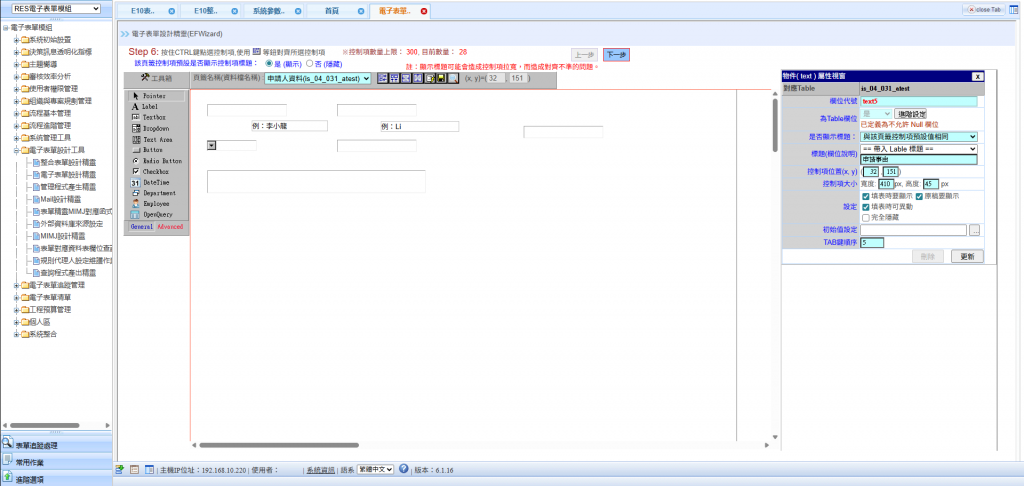The image size is (1024, 486).
Task: Choose the DateTime tool in the toolbox
Action: tap(150, 182)
